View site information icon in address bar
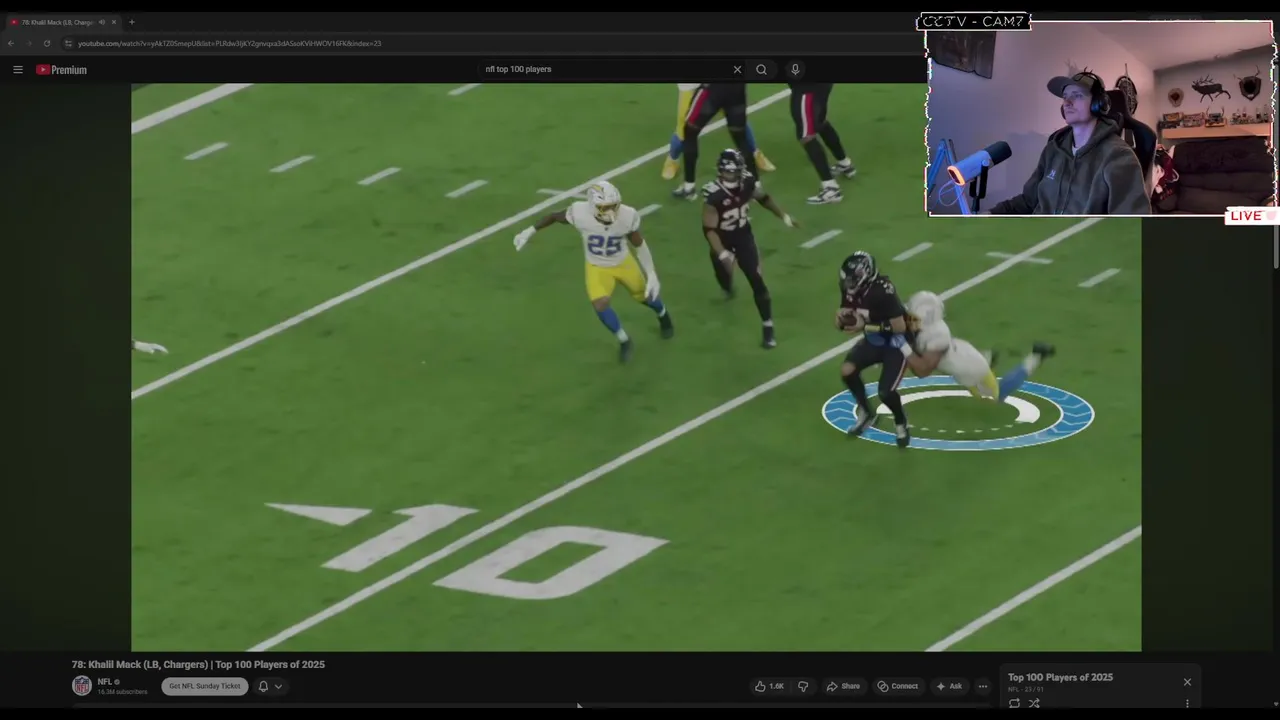 (x=68, y=43)
